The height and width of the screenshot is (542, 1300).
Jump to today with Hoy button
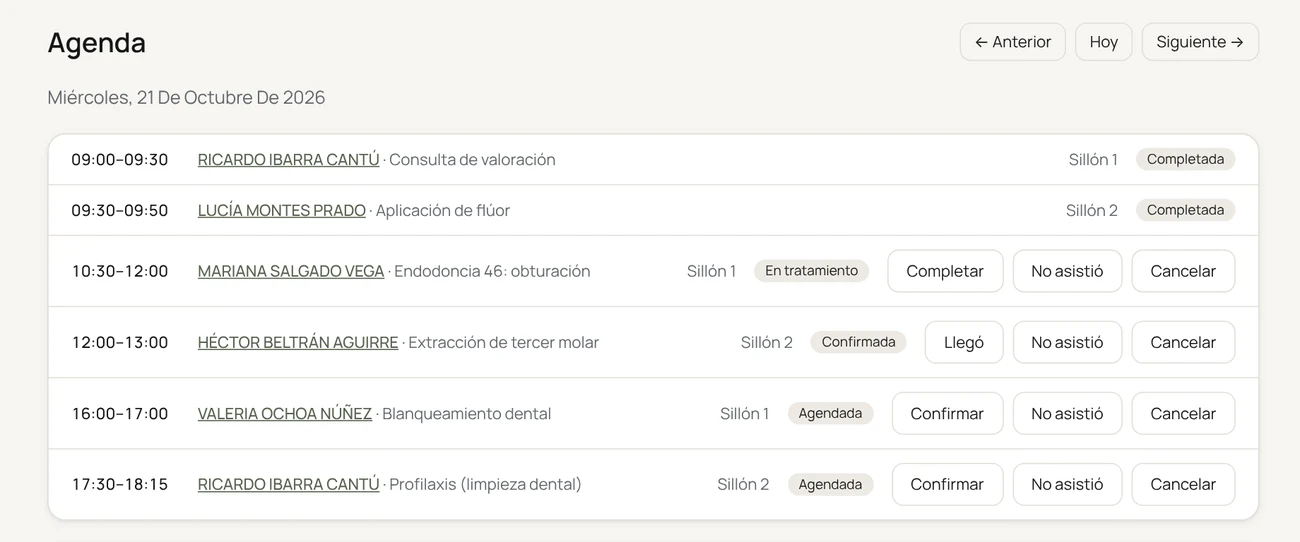click(x=1103, y=42)
